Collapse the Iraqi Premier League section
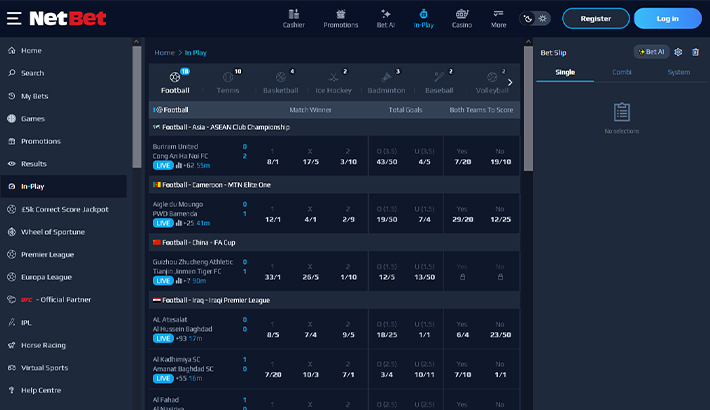This screenshot has height=410, width=710. click(x=334, y=300)
